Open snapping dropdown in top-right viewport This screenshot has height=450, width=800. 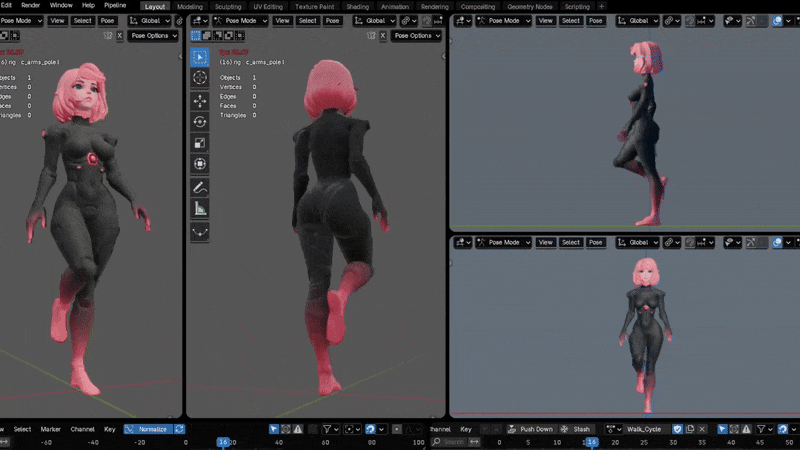707,21
